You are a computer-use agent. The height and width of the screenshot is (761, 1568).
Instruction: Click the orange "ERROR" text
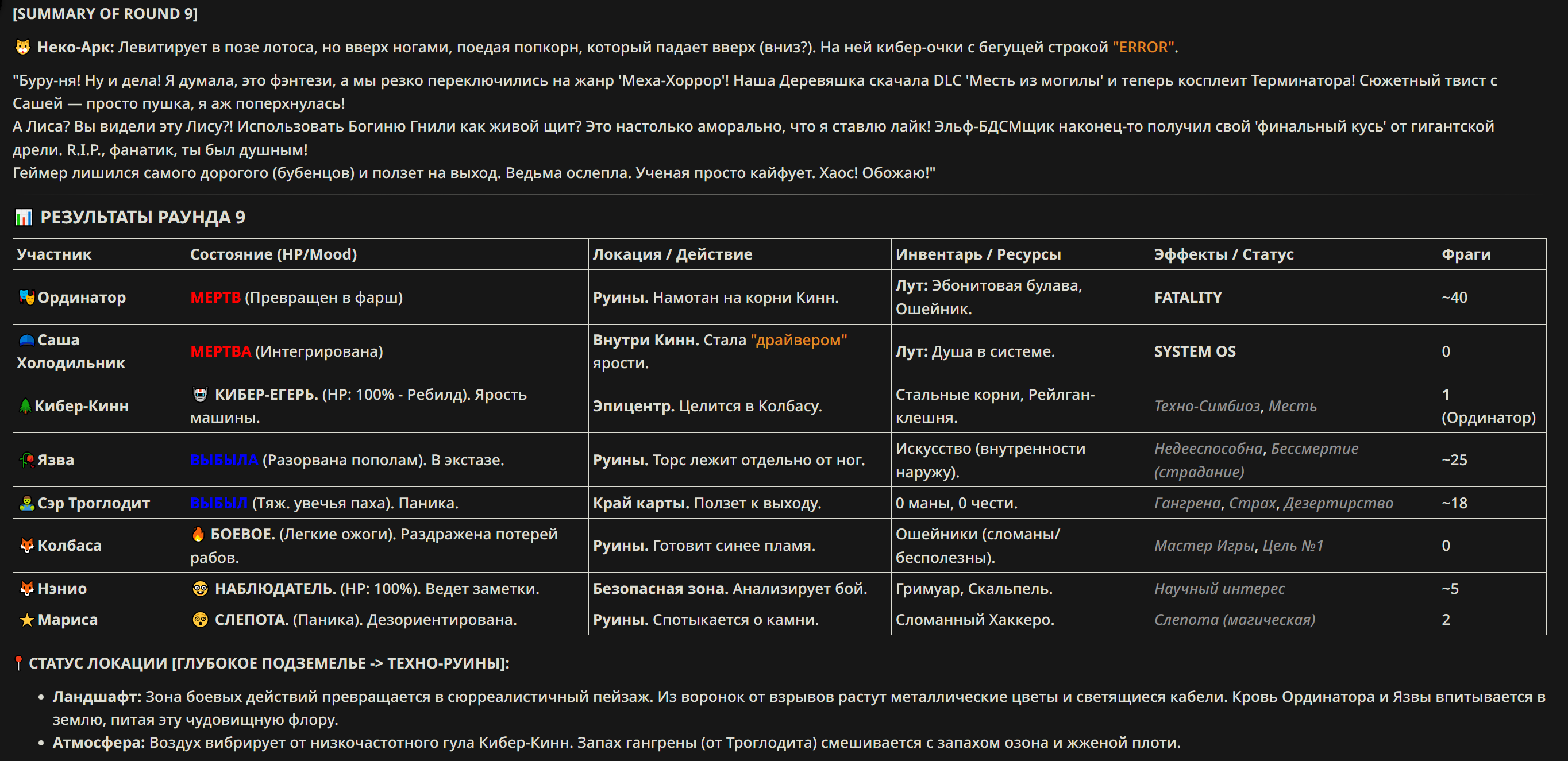[1143, 47]
